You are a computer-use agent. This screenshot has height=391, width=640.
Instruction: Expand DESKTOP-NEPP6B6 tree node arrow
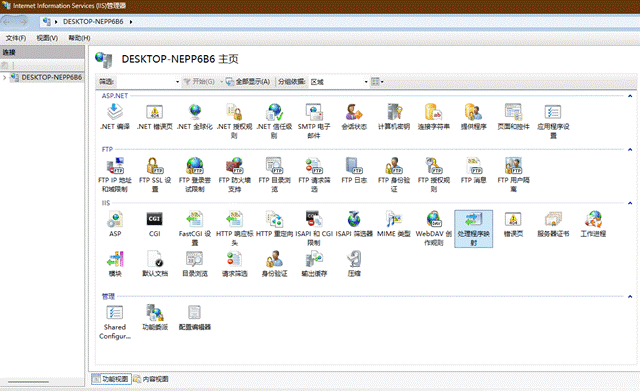pos(4,77)
